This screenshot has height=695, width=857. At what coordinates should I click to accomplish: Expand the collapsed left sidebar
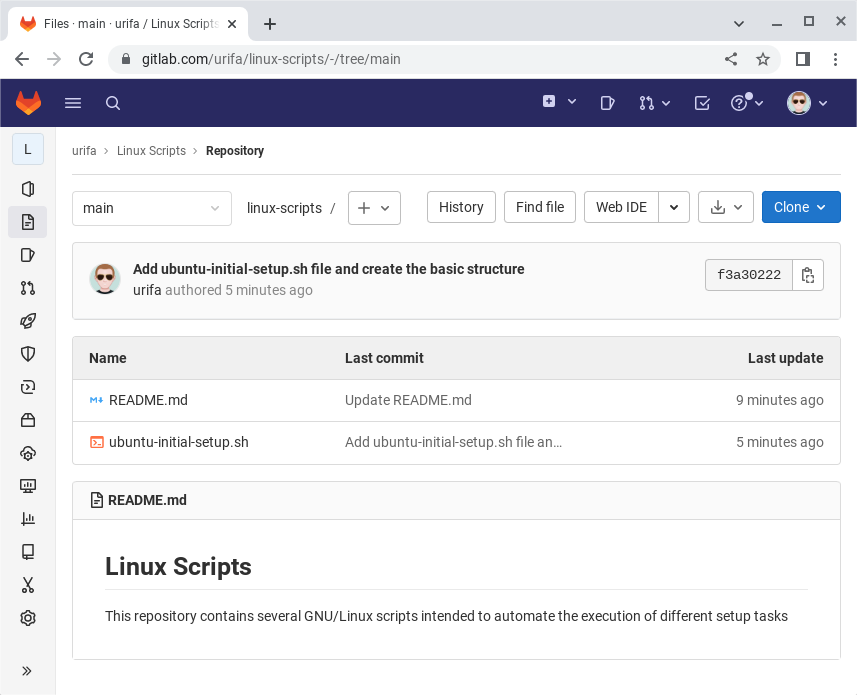28,671
